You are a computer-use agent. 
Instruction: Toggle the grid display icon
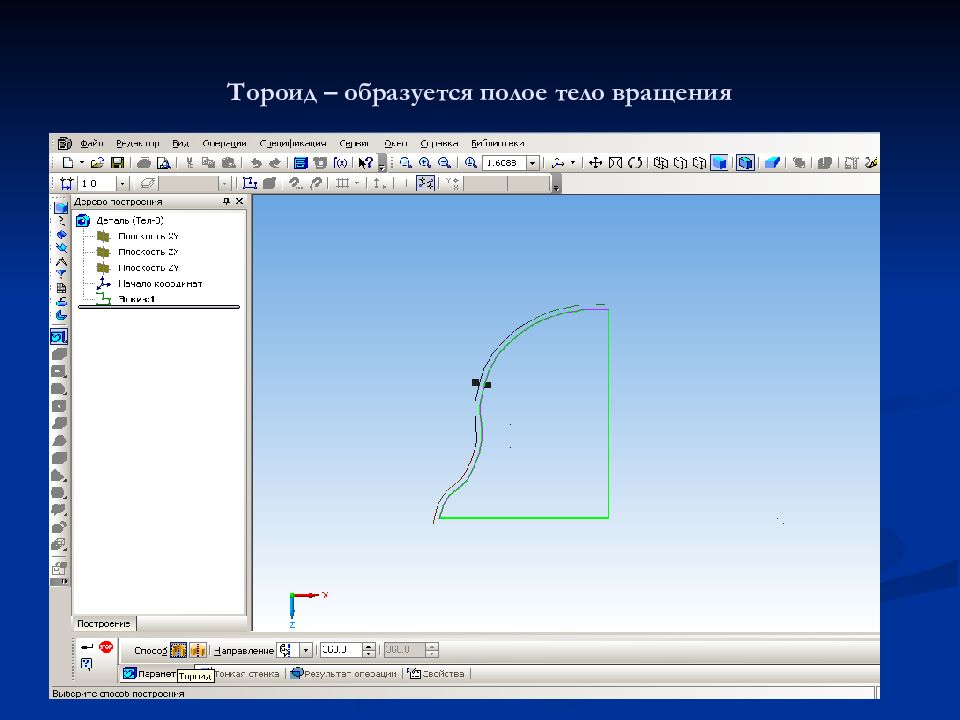coord(343,183)
